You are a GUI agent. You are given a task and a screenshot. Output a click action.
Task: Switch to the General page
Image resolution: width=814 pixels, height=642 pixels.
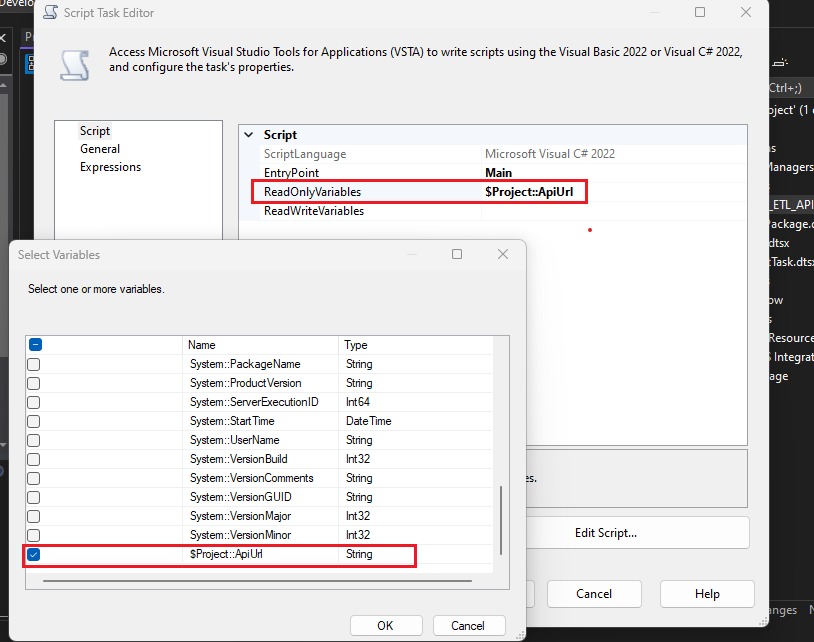point(103,148)
